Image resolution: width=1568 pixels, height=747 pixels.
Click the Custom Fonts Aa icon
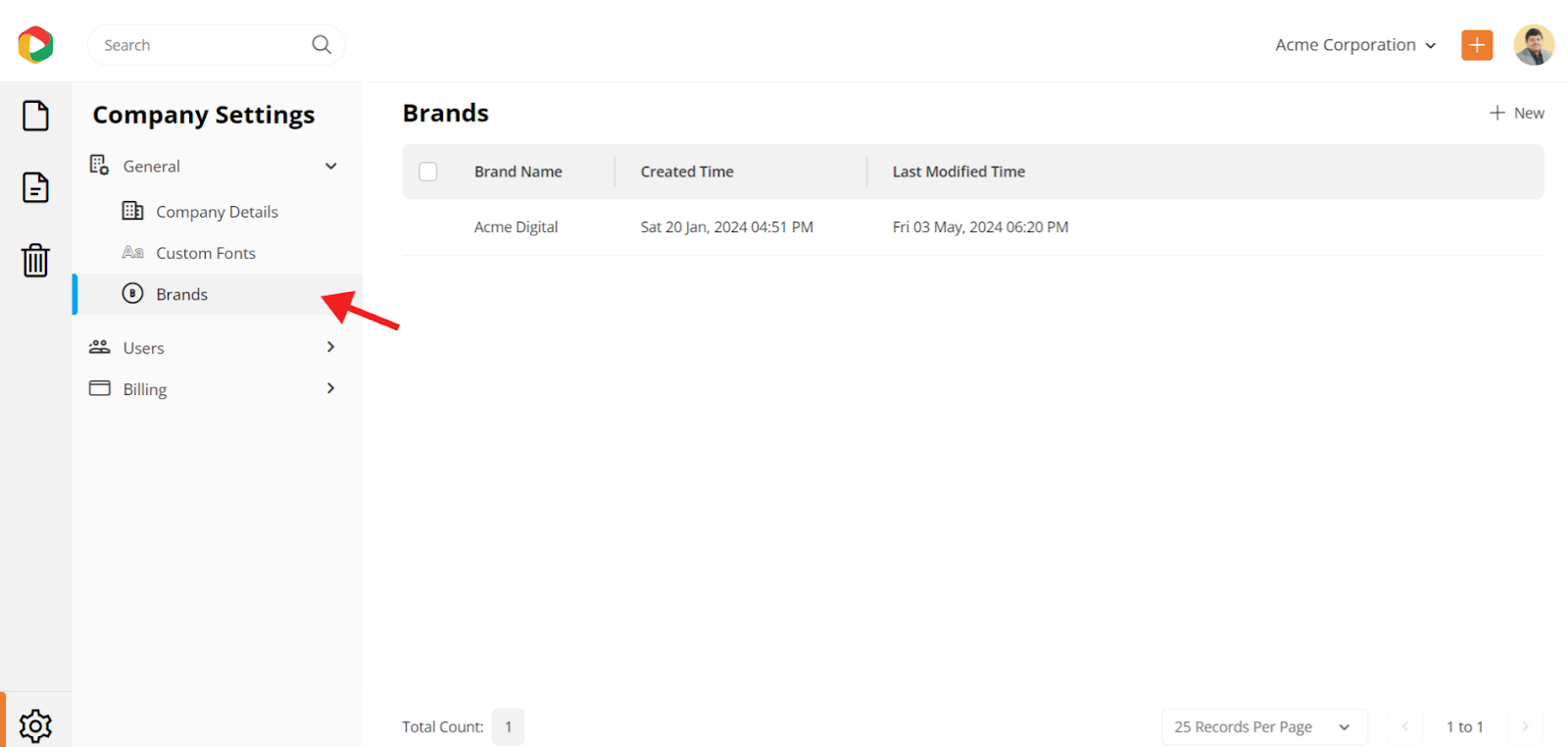(x=133, y=252)
